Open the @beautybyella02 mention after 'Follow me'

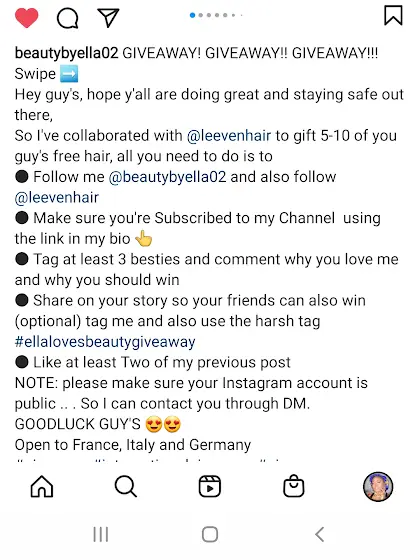167,177
